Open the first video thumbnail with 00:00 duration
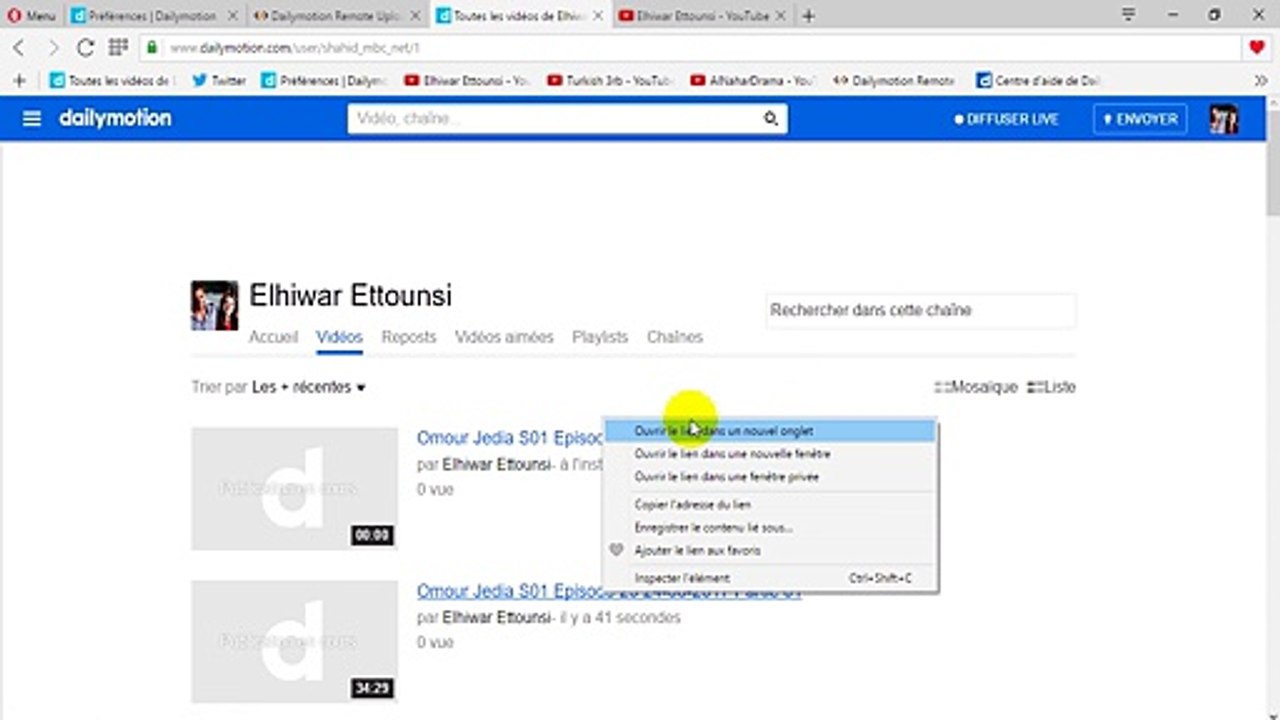This screenshot has width=1280, height=720. point(294,489)
